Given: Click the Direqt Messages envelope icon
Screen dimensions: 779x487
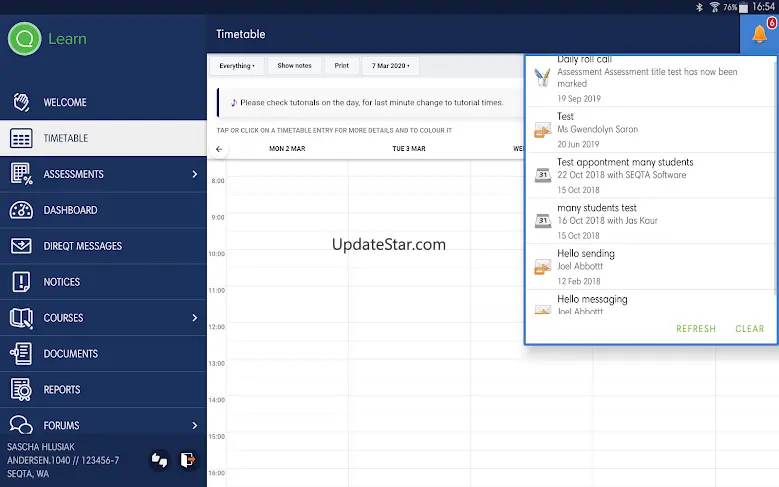Looking at the screenshot, I should tap(21, 246).
